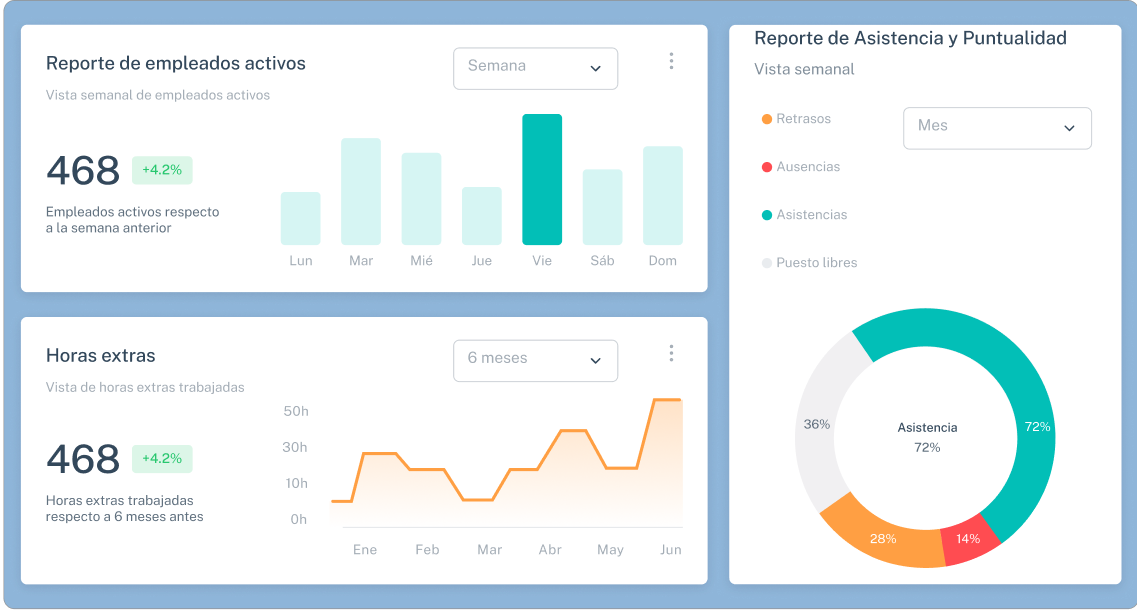This screenshot has width=1137, height=610.
Task: Open the three-dot menu on Horas extras card
Action: click(671, 354)
